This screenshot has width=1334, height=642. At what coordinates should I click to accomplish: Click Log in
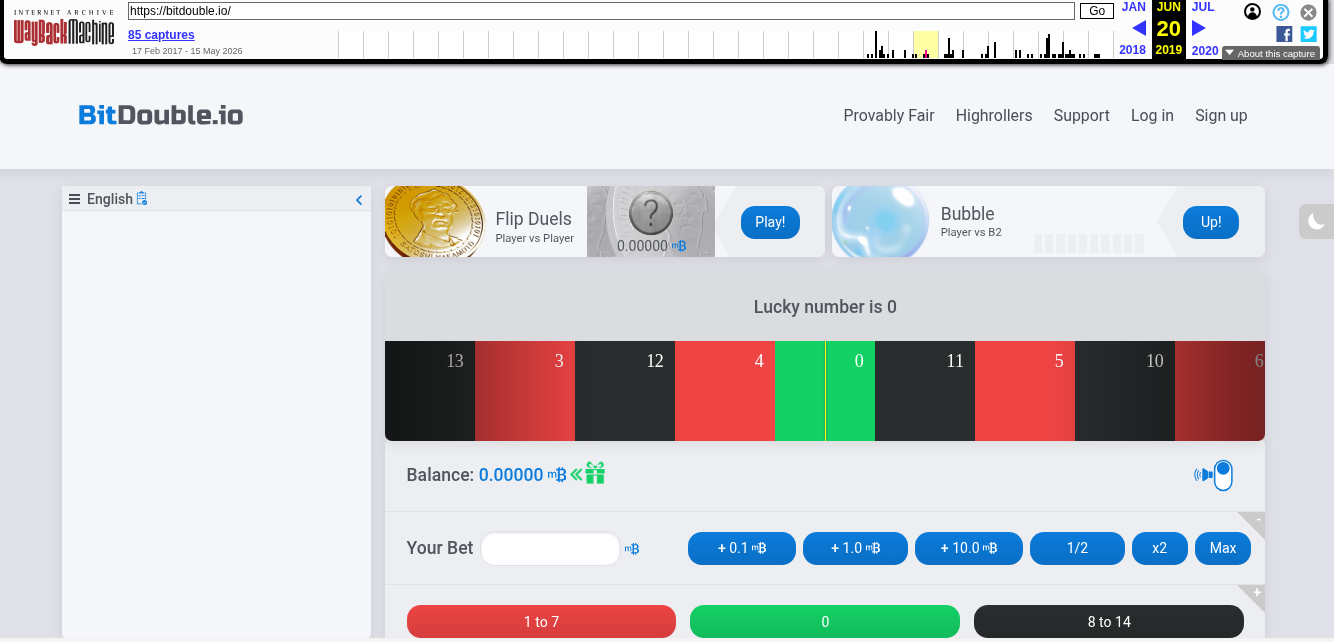tap(1152, 115)
